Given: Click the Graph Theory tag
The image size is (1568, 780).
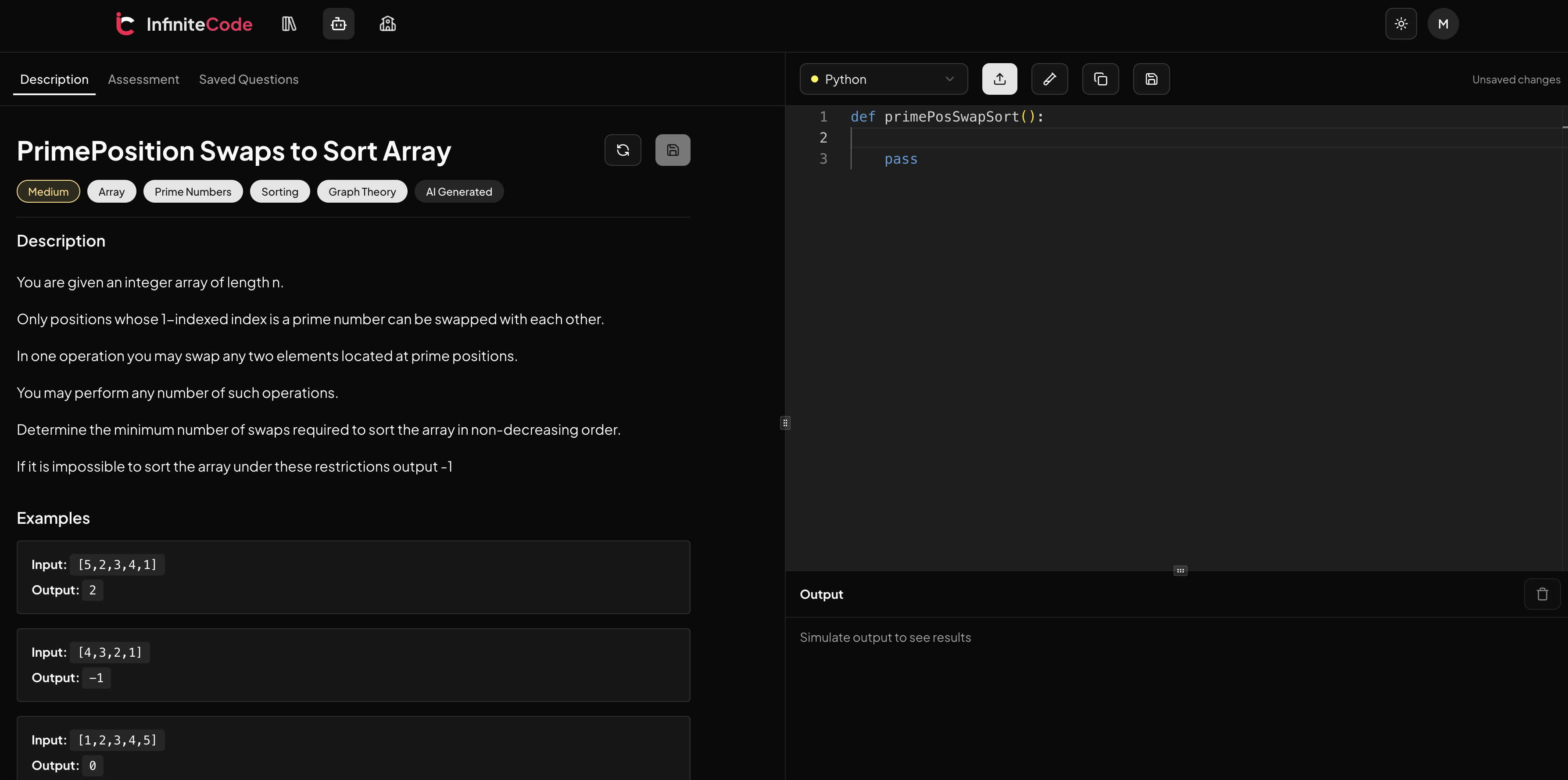Looking at the screenshot, I should tap(362, 192).
